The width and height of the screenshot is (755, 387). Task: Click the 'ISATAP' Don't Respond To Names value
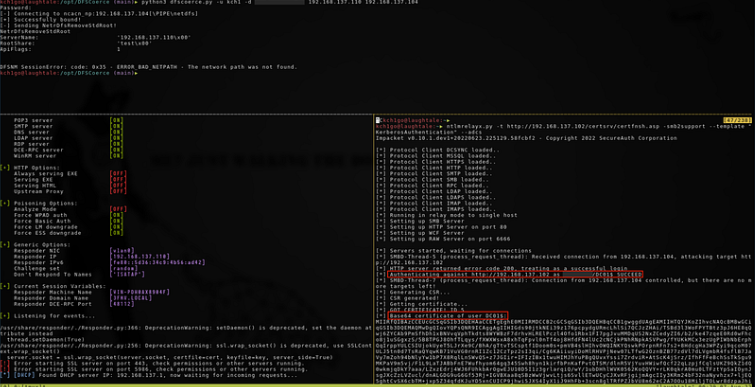(128, 274)
